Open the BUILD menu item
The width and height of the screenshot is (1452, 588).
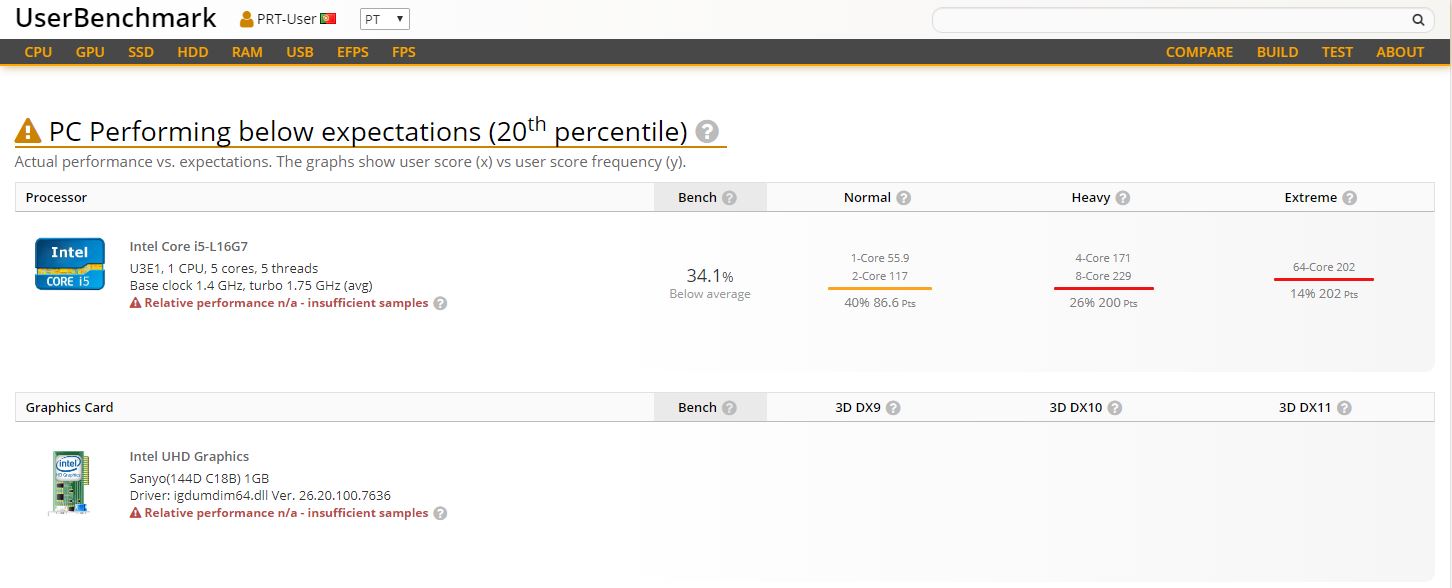(x=1277, y=52)
